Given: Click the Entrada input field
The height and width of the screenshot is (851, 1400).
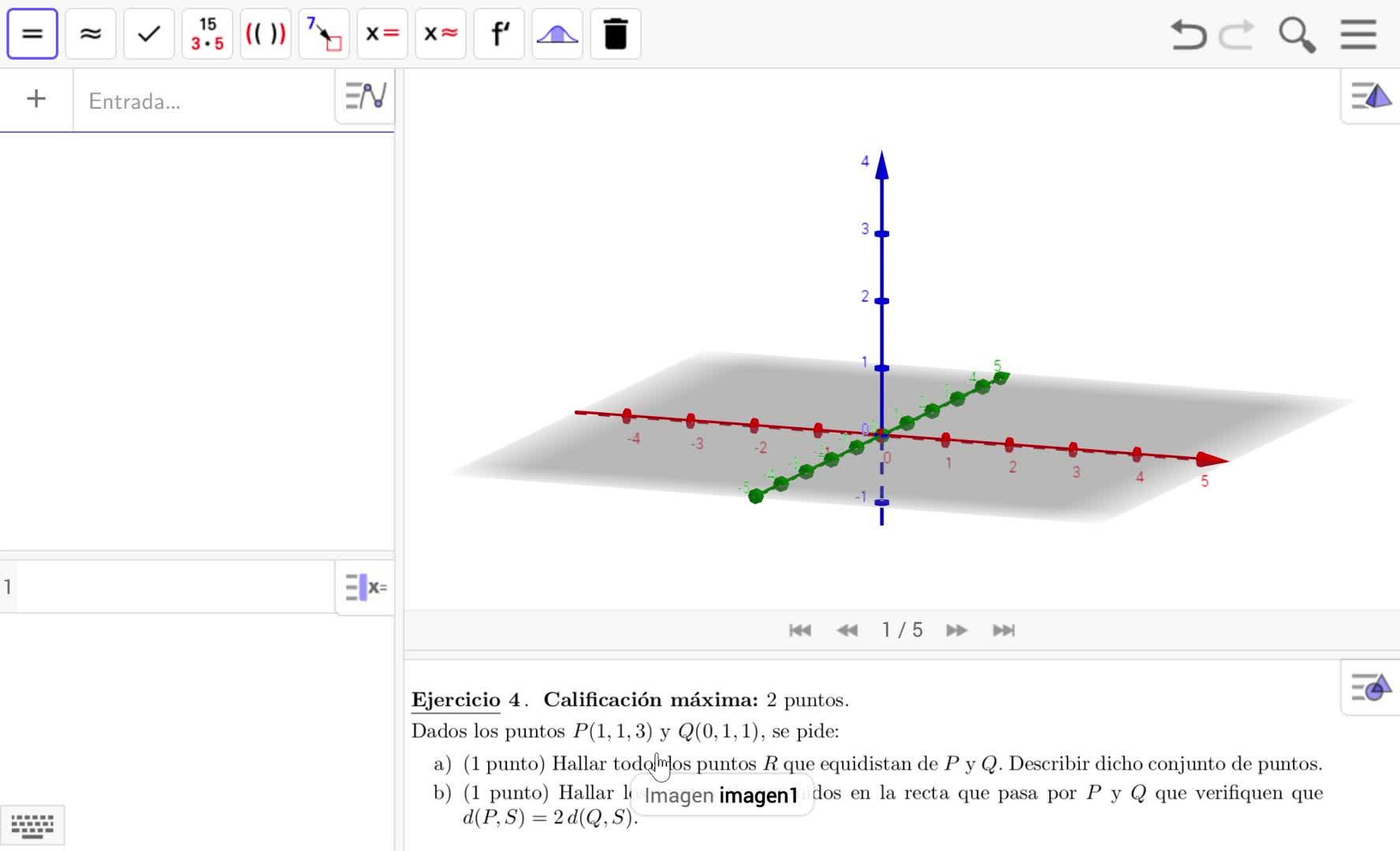Looking at the screenshot, I should click(203, 101).
